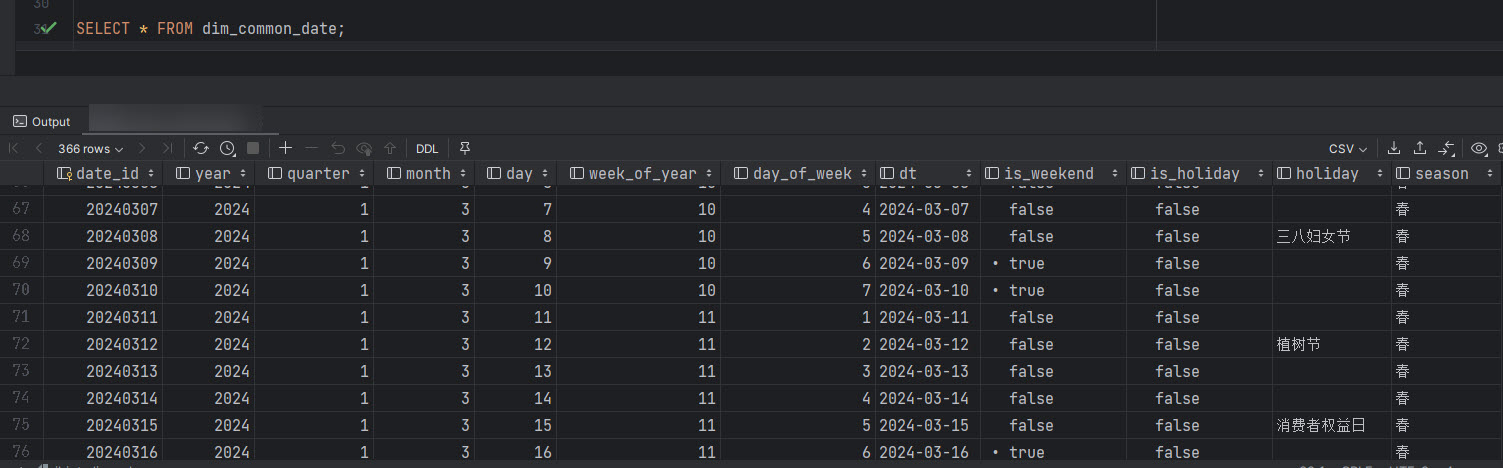Select dt value 2024-03-16

(924, 452)
